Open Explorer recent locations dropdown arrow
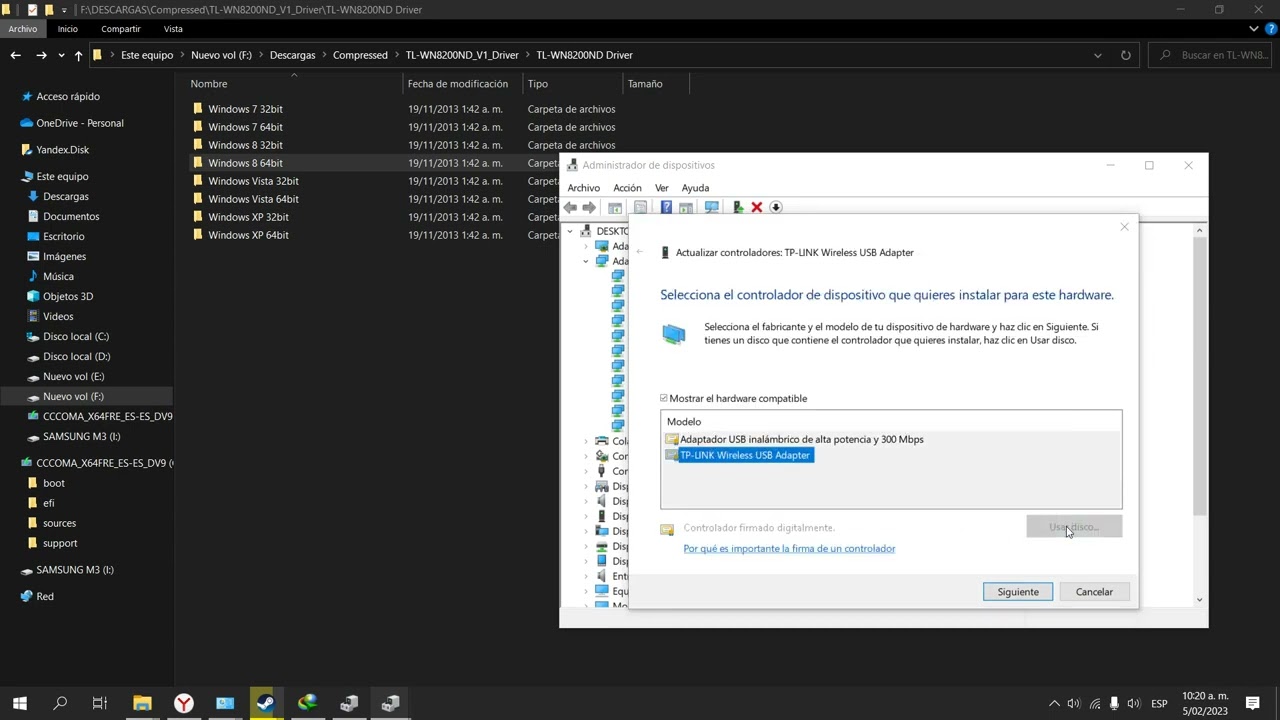This screenshot has width=1280, height=720. tap(61, 55)
